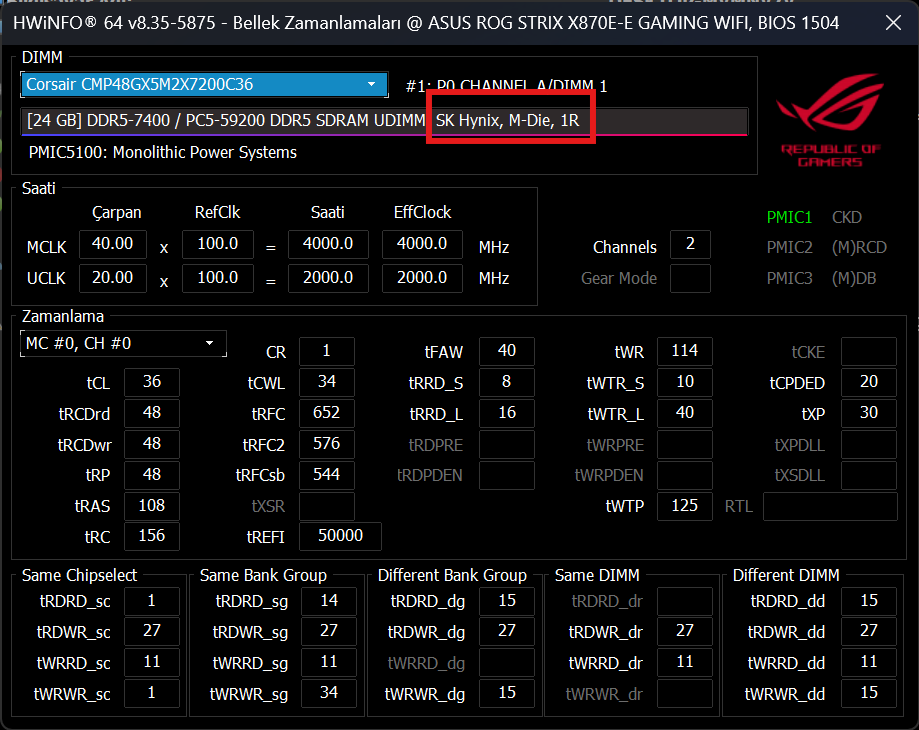Click the tRDWR_dg value 27

pos(506,632)
